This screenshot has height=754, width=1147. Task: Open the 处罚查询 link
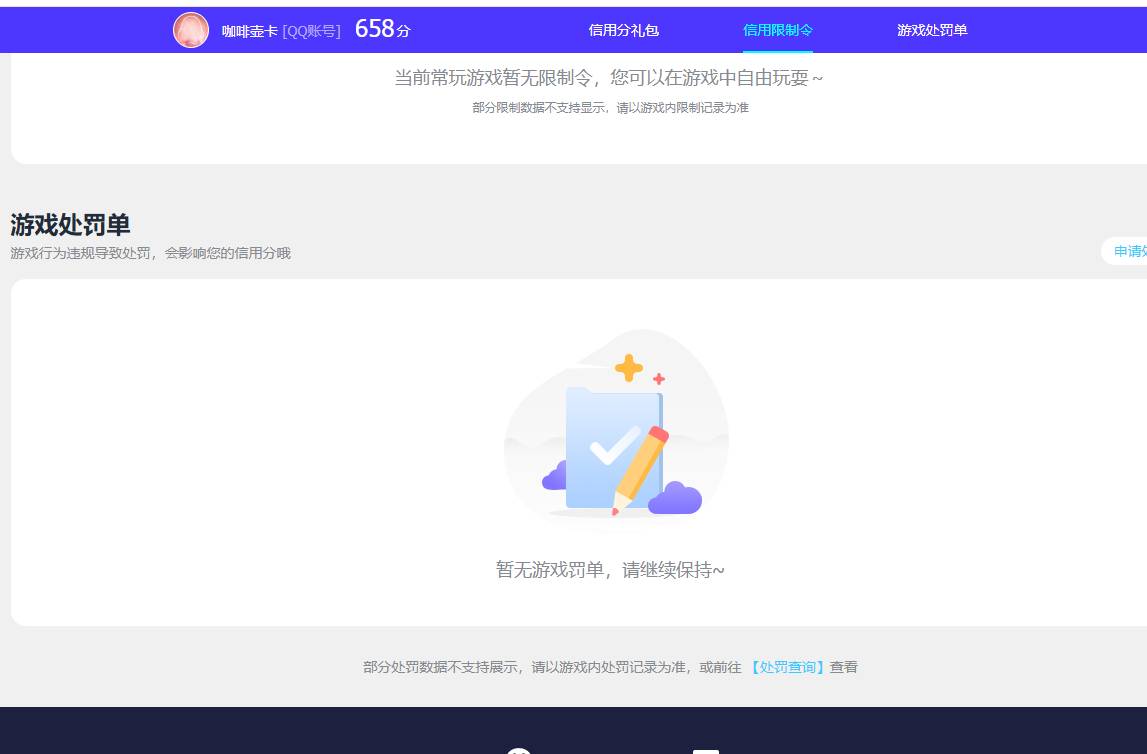click(x=788, y=667)
